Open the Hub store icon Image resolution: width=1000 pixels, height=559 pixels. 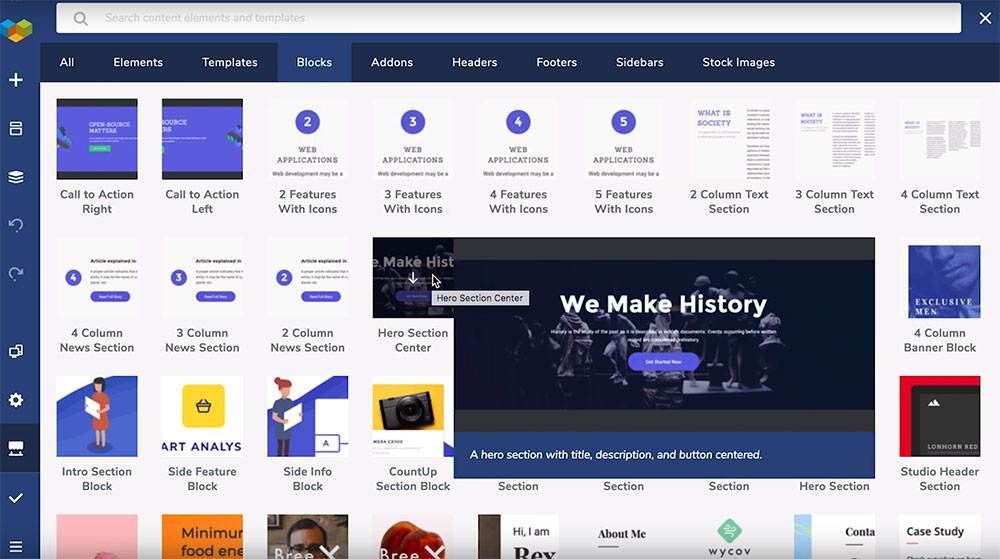click(x=16, y=448)
